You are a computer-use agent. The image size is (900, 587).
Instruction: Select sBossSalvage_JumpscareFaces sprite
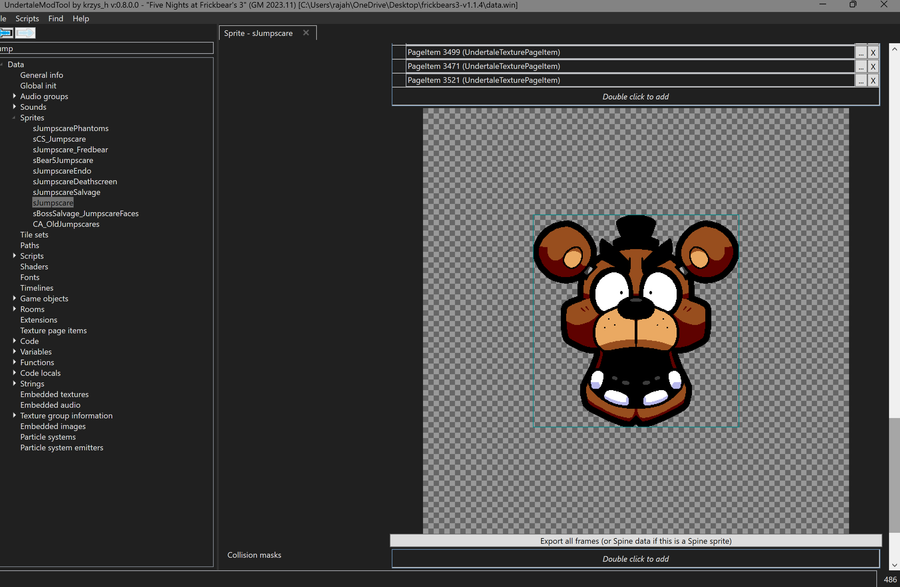[86, 213]
